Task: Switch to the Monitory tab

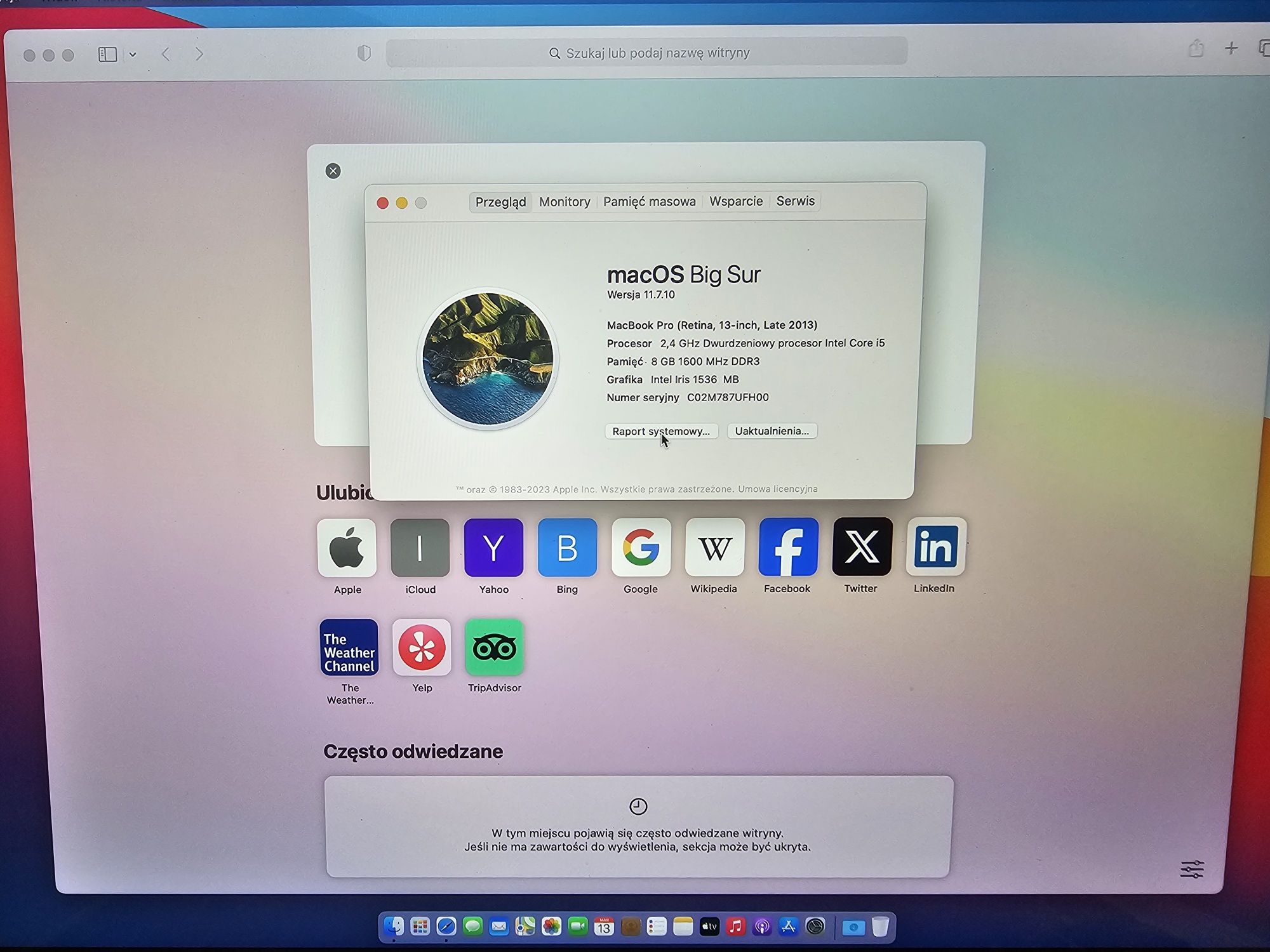Action: [565, 202]
